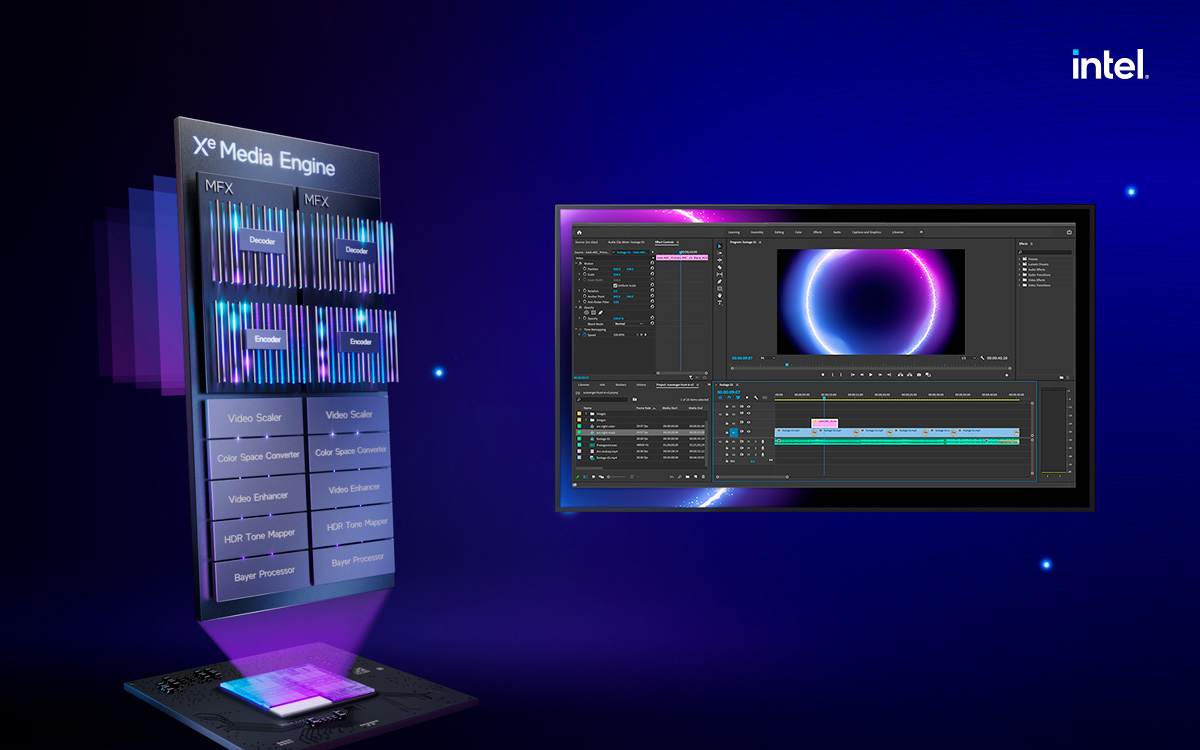Image resolution: width=1200 pixels, height=750 pixels.
Task: Expand the Audio Transitions folder
Action: tap(1019, 275)
